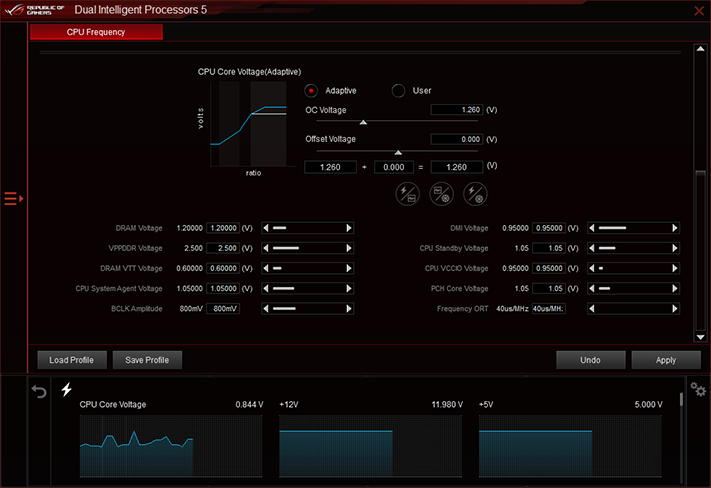Click the VPPDDR Voltage input field
The width and height of the screenshot is (711, 488).
click(223, 248)
